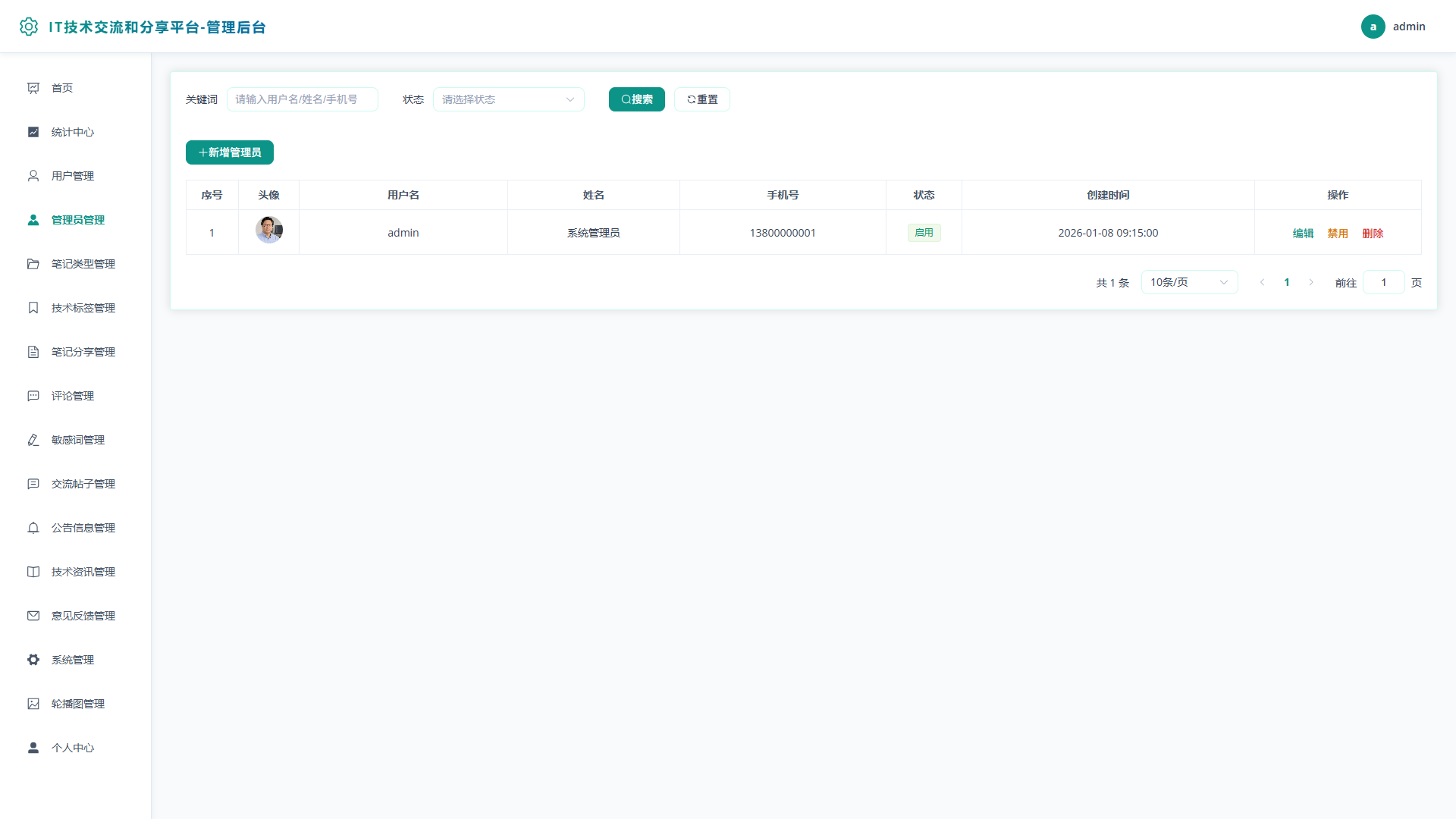1456x819 pixels.
Task: Click the 公告信息管理 bell icon
Action: pyautogui.click(x=33, y=528)
